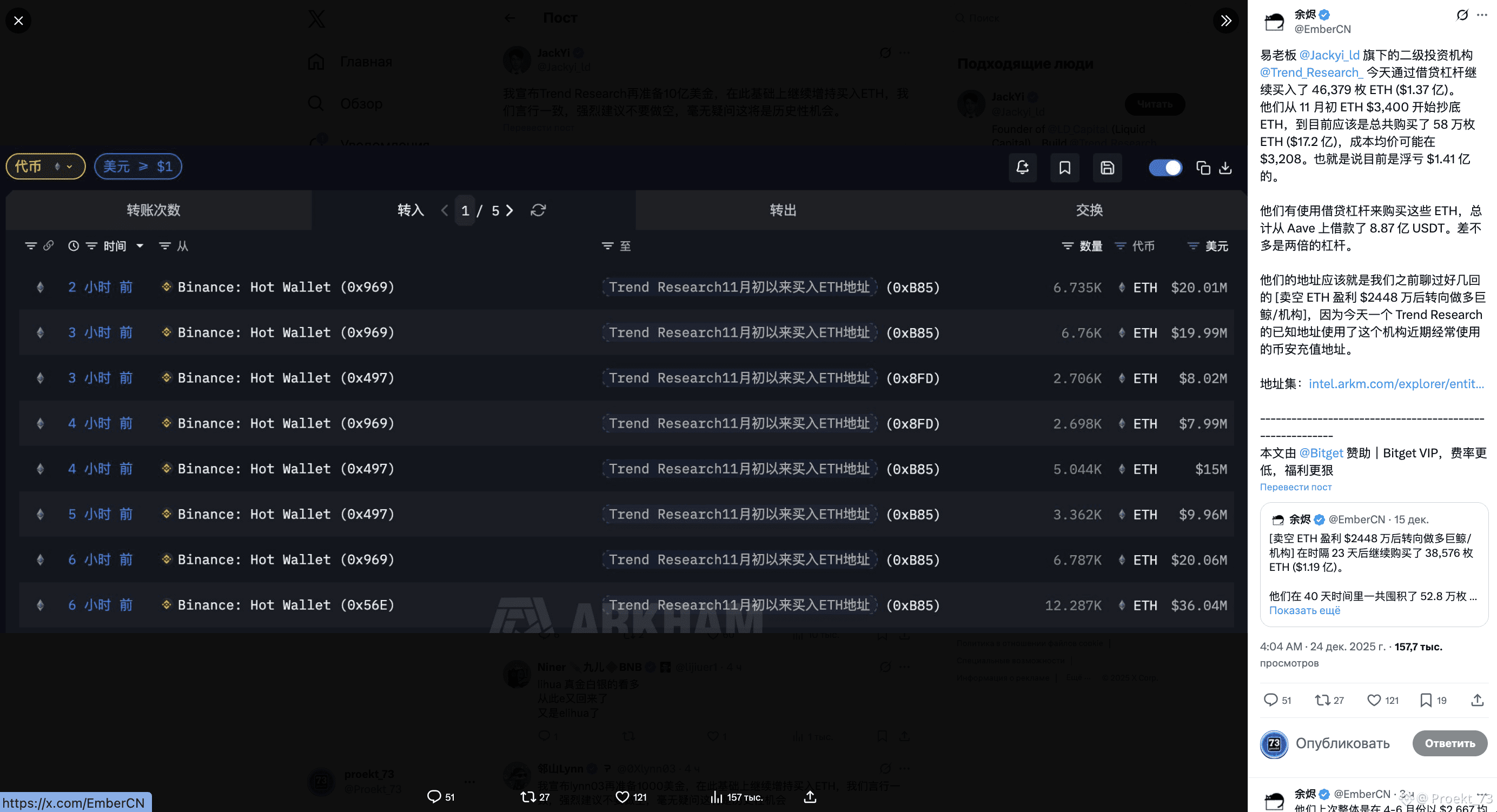
Task: Go to next page using right chevron
Action: tap(509, 210)
